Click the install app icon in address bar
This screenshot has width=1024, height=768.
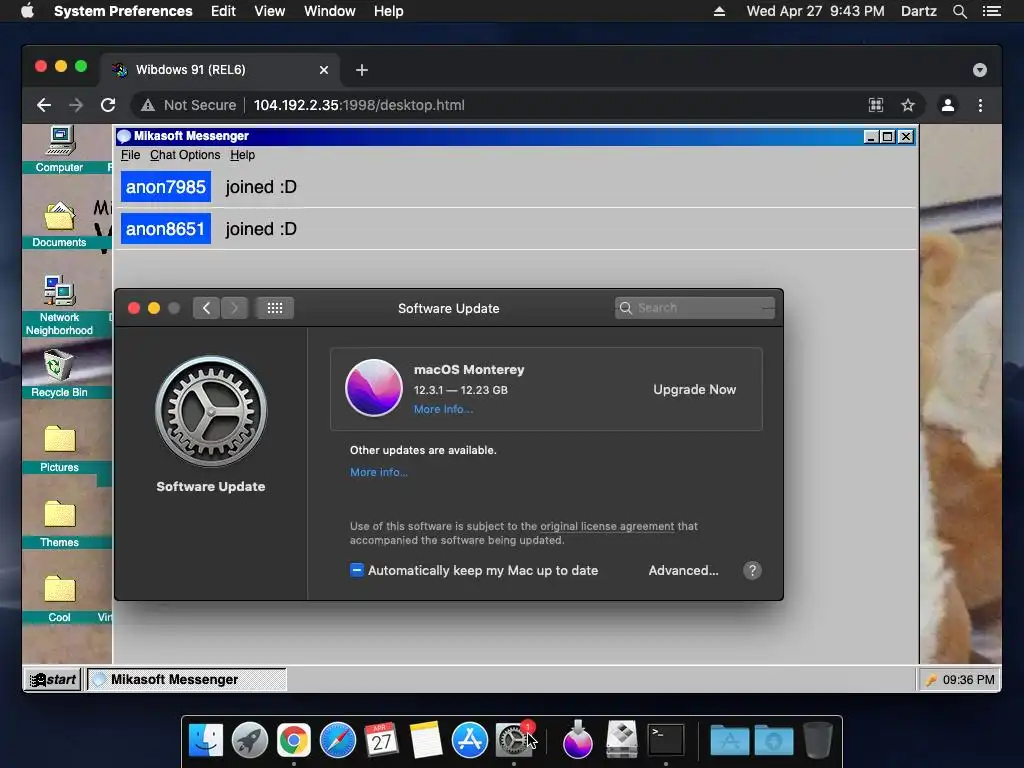coord(876,105)
